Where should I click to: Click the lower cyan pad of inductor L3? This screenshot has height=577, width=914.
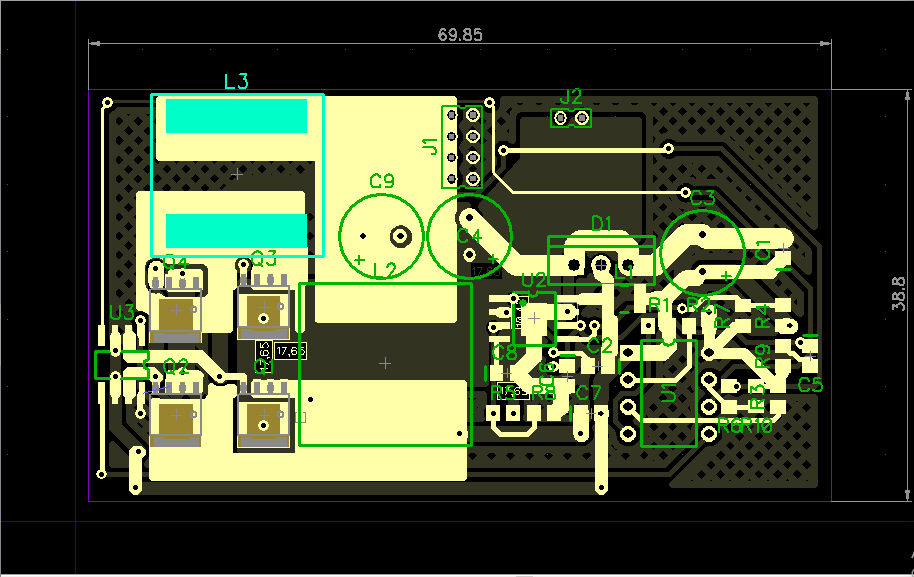point(237,231)
